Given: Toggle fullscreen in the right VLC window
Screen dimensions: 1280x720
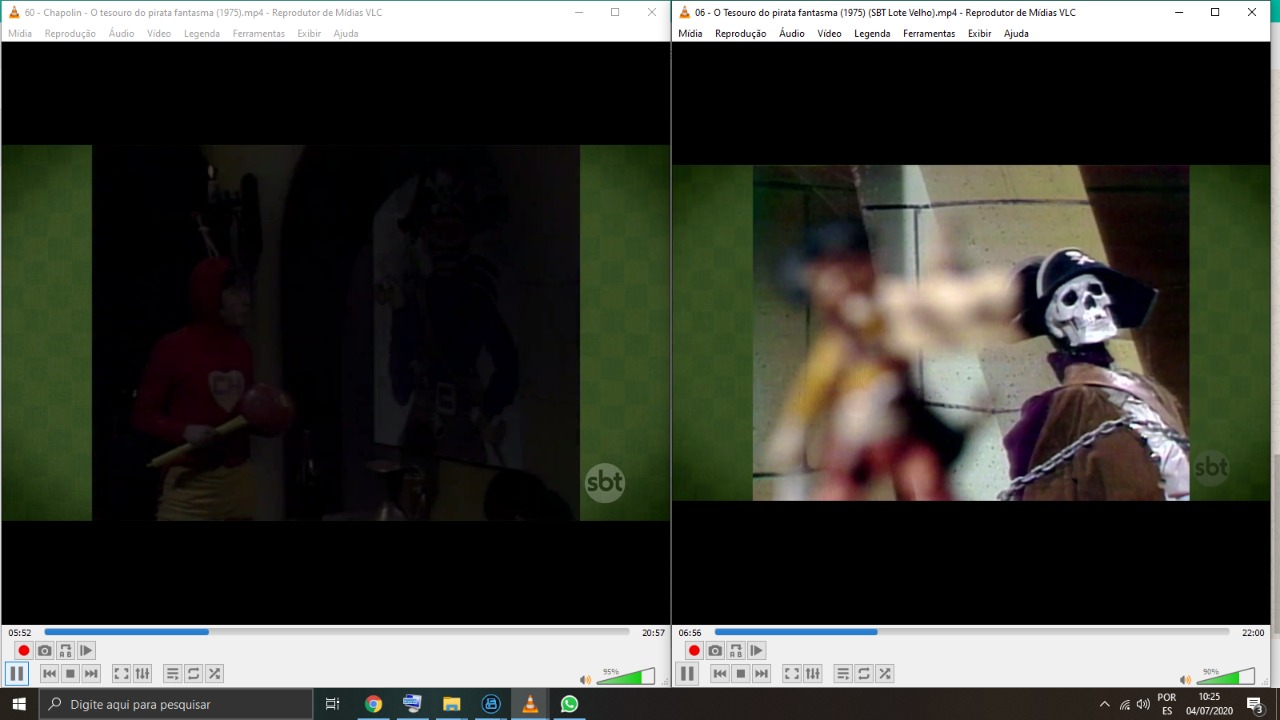Looking at the screenshot, I should 791,674.
